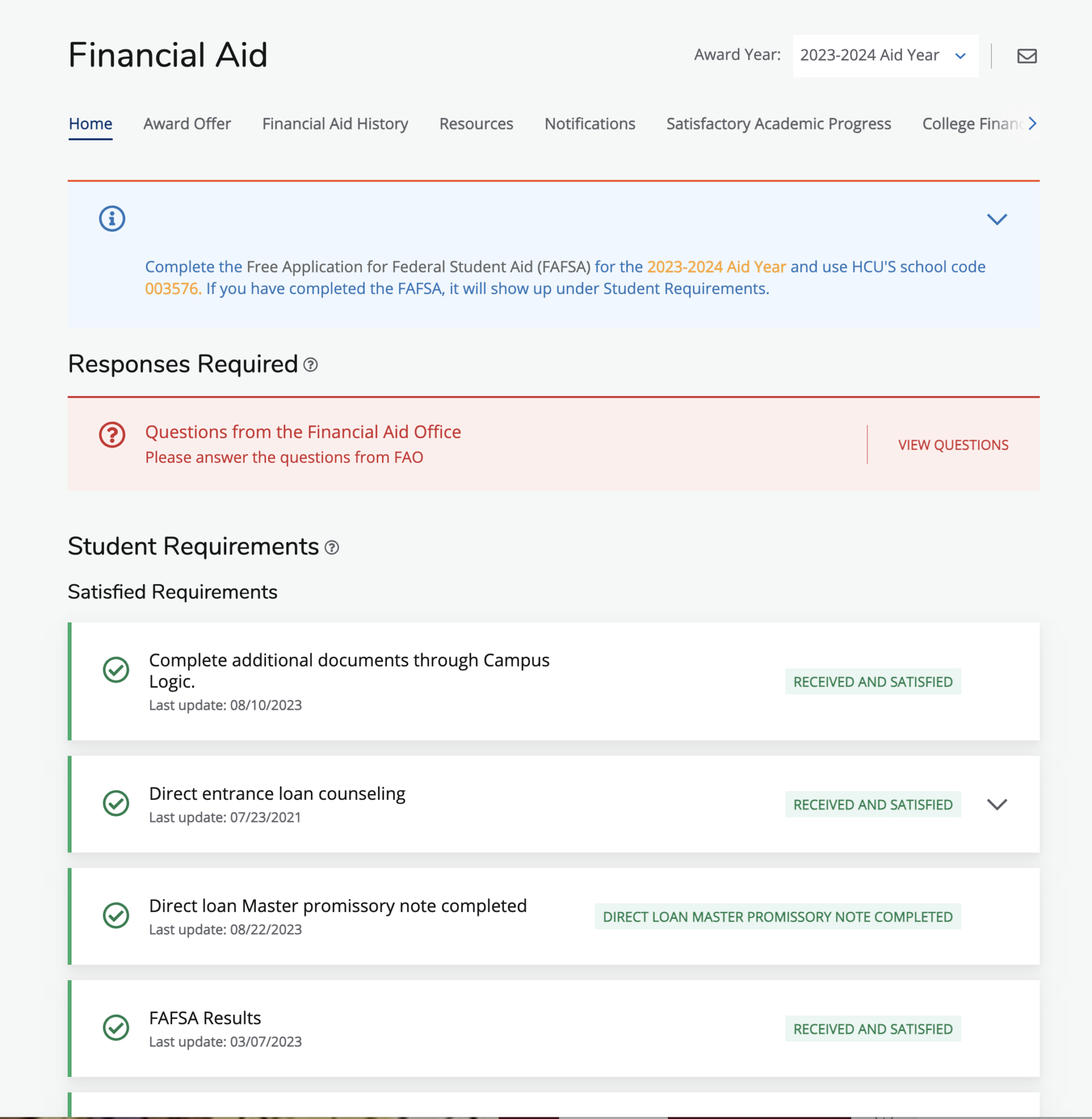Open the mail envelope icon
1092x1119 pixels.
pyautogui.click(x=1026, y=56)
